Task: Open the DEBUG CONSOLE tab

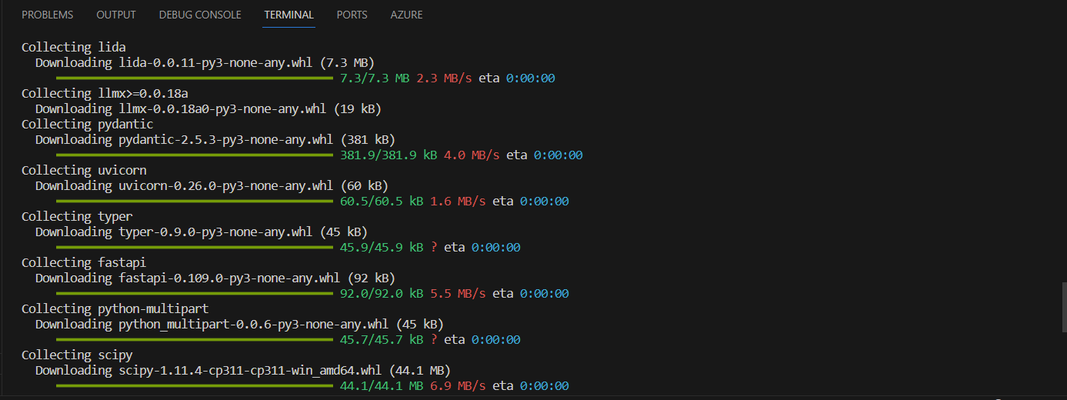Action: coord(200,14)
